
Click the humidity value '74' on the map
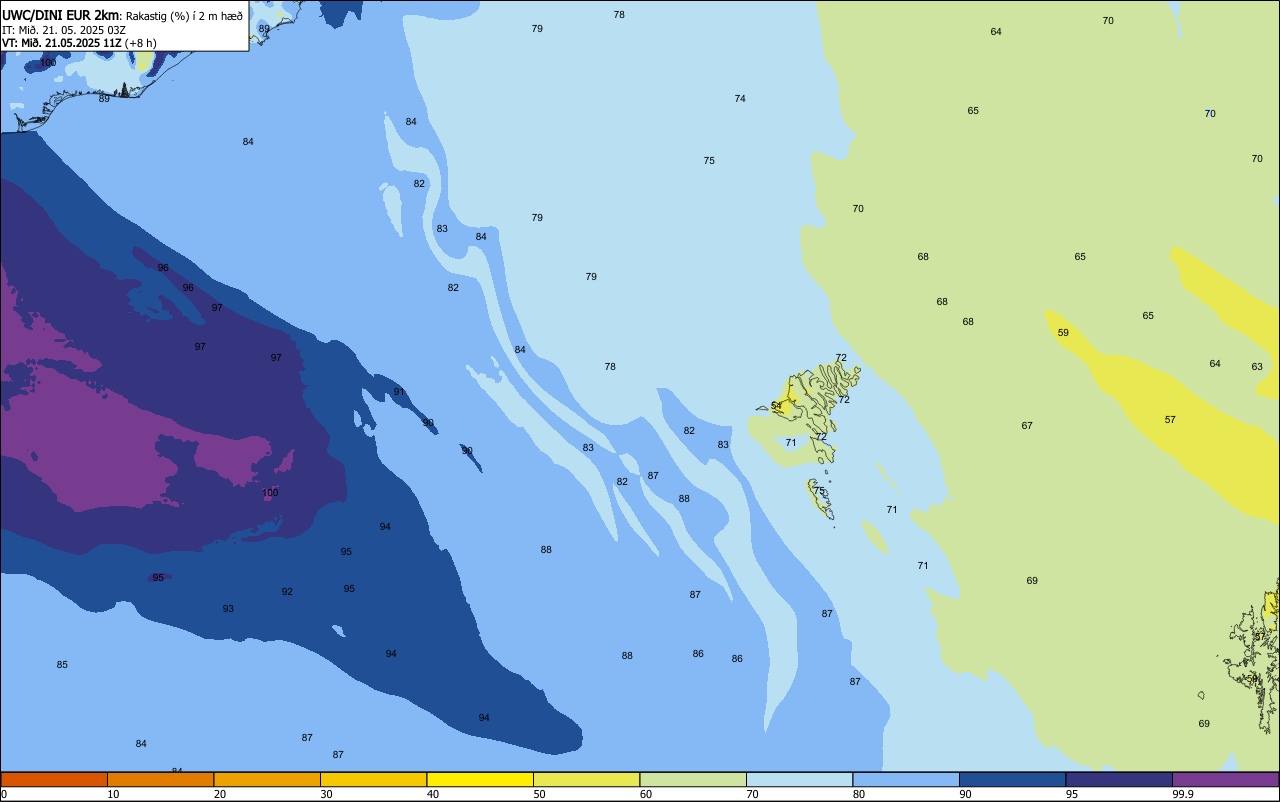[x=740, y=99]
